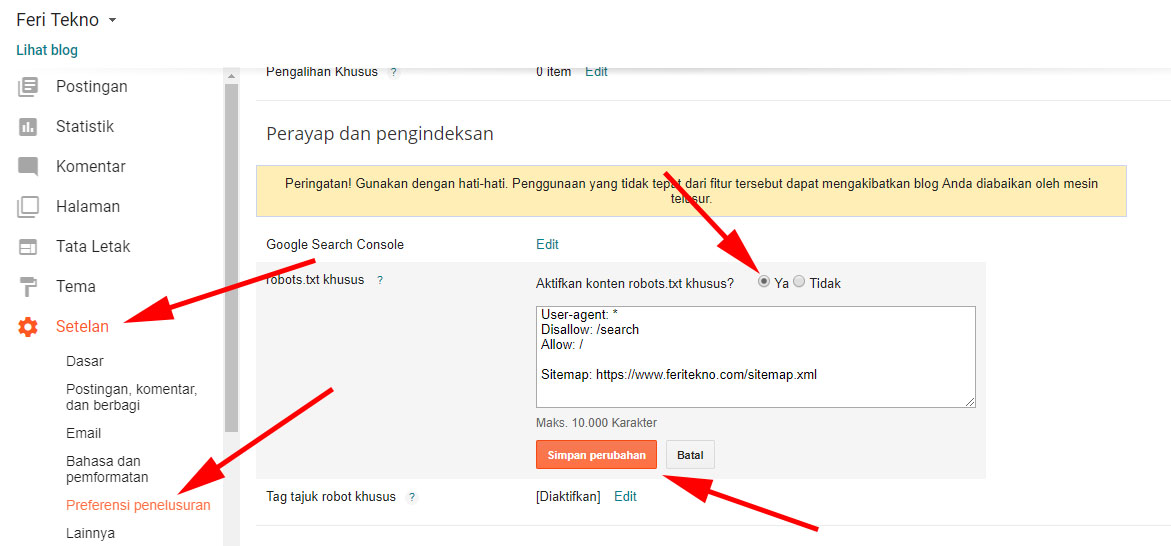
Task: Click the 'Perayap dan pengindeksan' heading
Action: coord(380,134)
